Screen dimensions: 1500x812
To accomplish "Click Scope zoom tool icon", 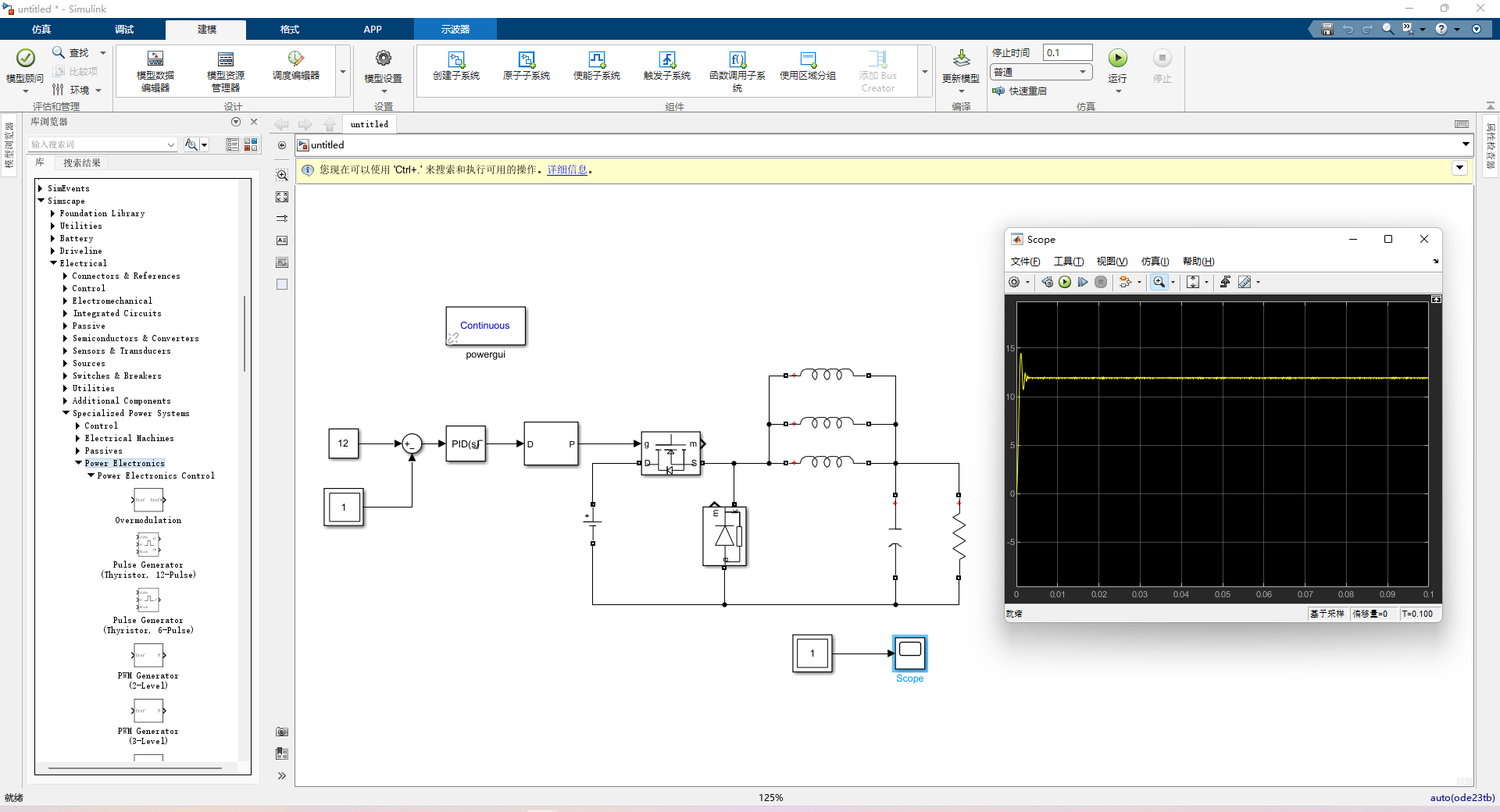I will point(1159,282).
